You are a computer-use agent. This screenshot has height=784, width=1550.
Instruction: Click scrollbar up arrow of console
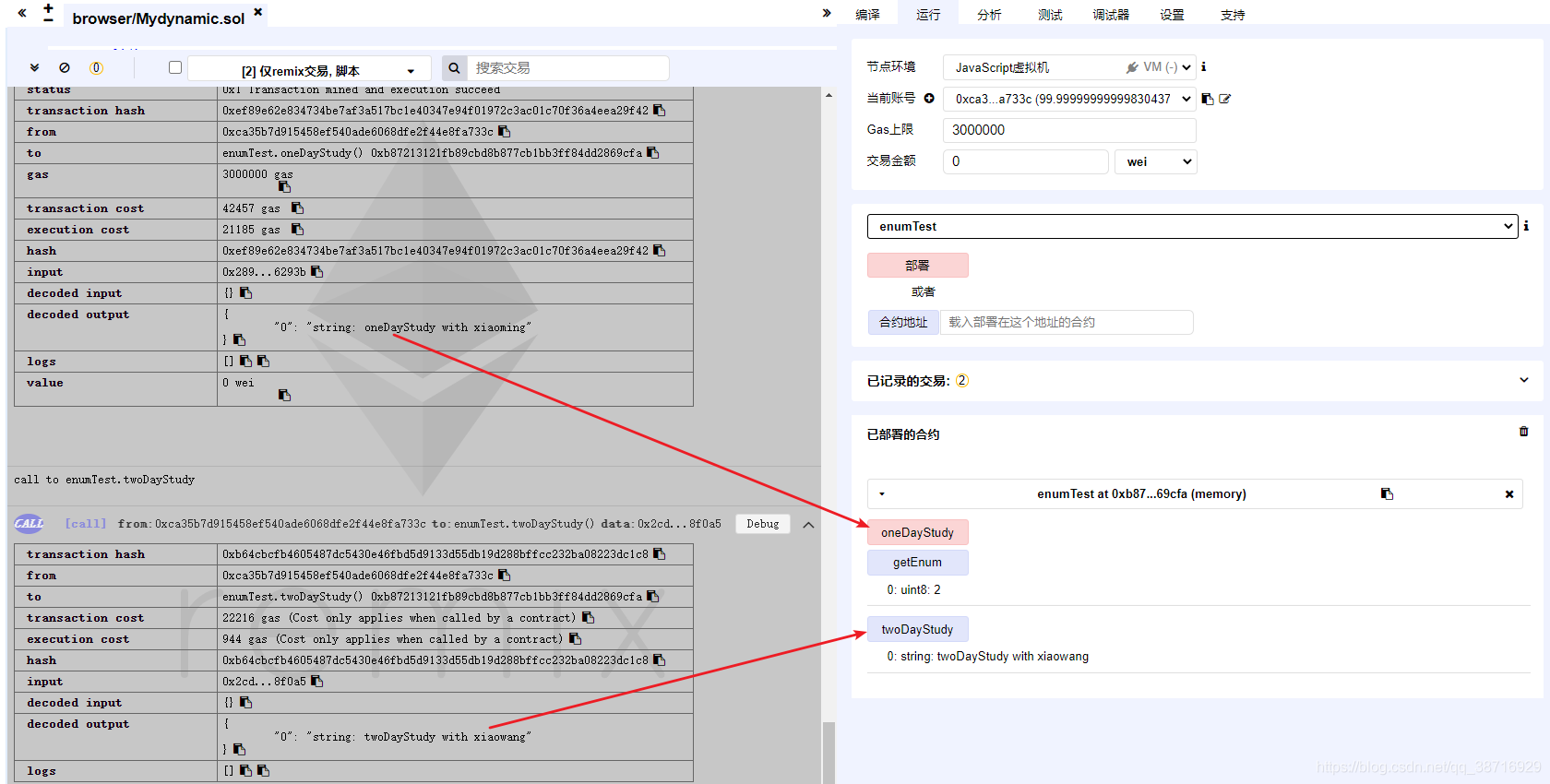pyautogui.click(x=829, y=95)
